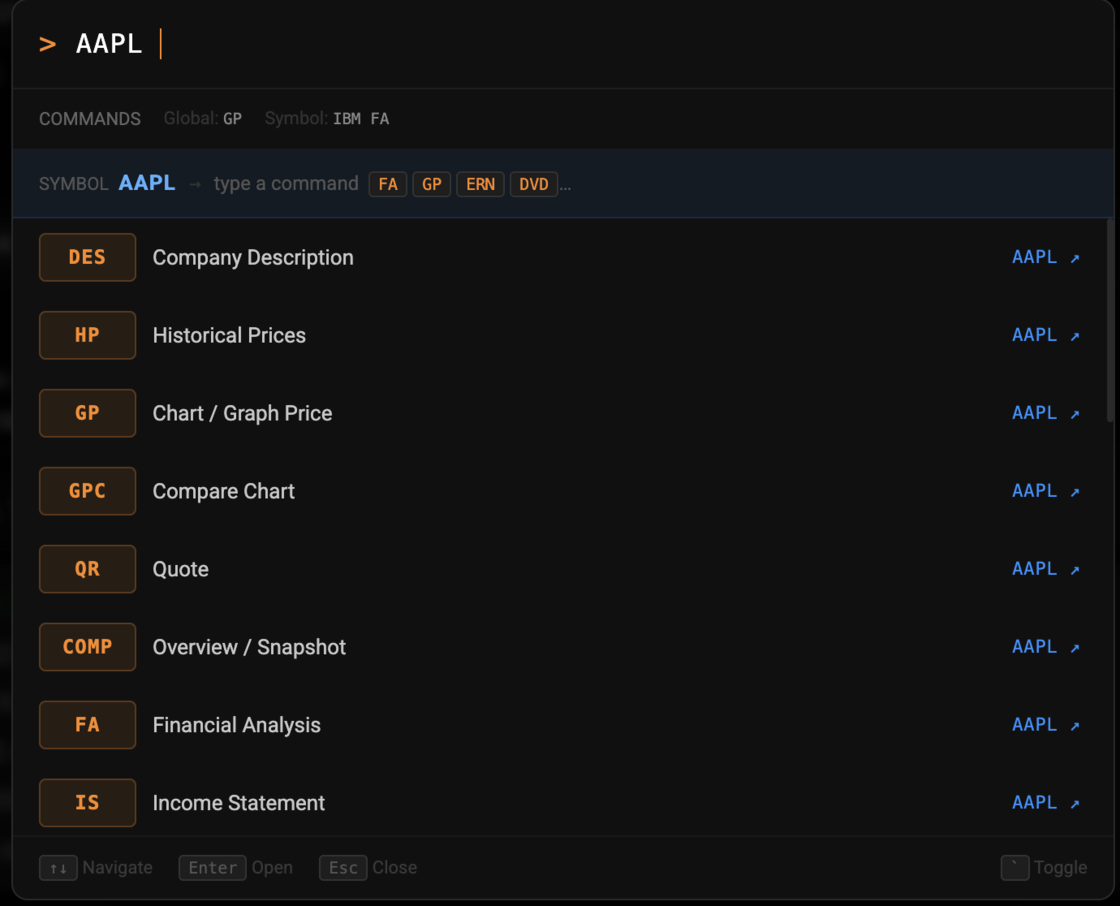Image resolution: width=1120 pixels, height=906 pixels.
Task: Click the FA chip in symbol hint bar
Action: tap(388, 184)
